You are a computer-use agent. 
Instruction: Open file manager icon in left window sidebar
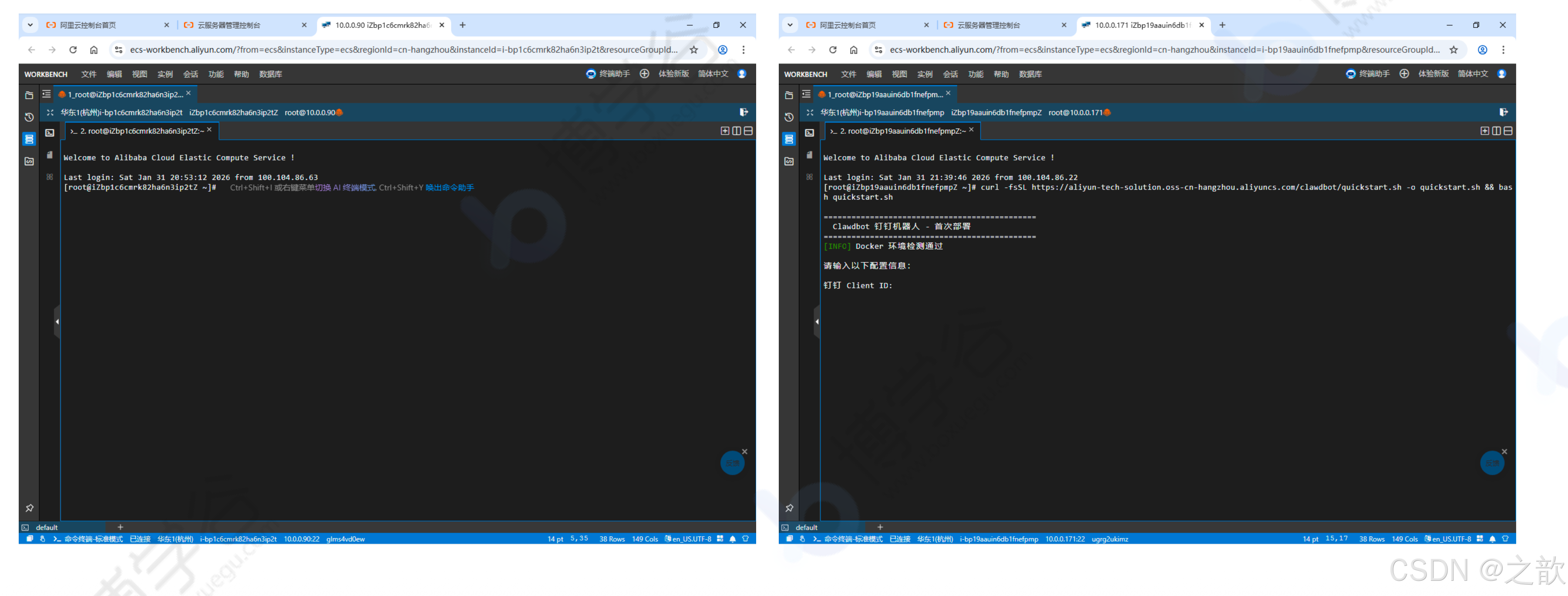click(x=29, y=95)
